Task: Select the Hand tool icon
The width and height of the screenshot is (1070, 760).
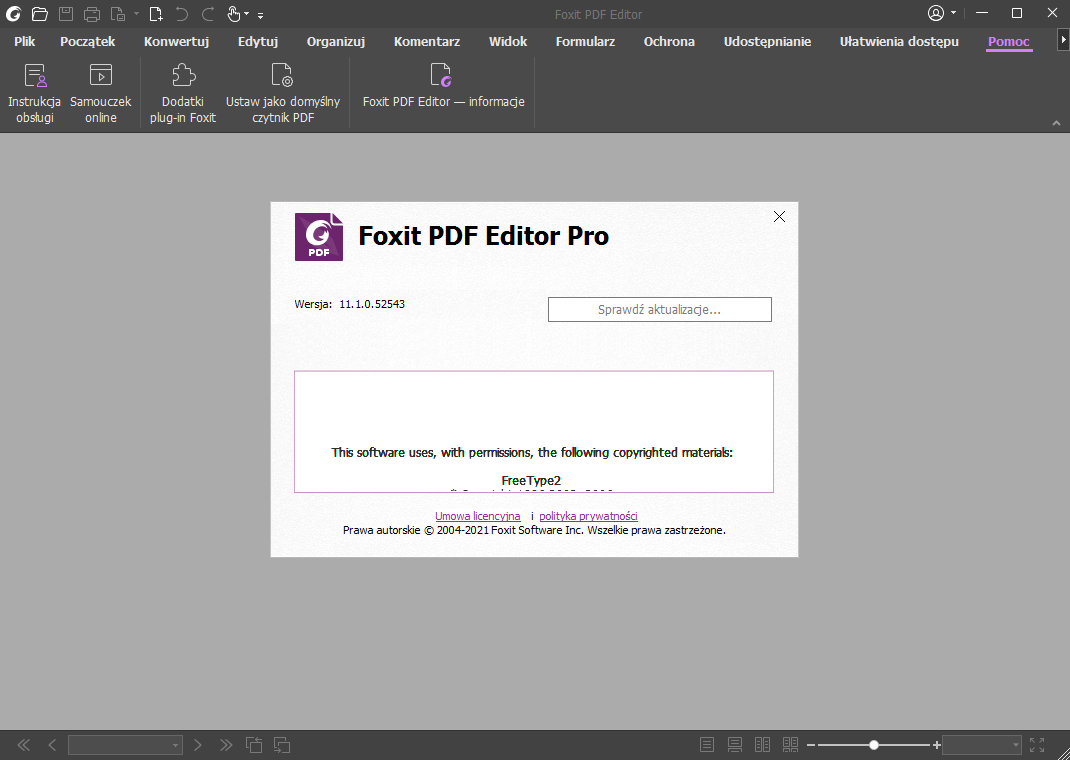Action: (x=234, y=14)
